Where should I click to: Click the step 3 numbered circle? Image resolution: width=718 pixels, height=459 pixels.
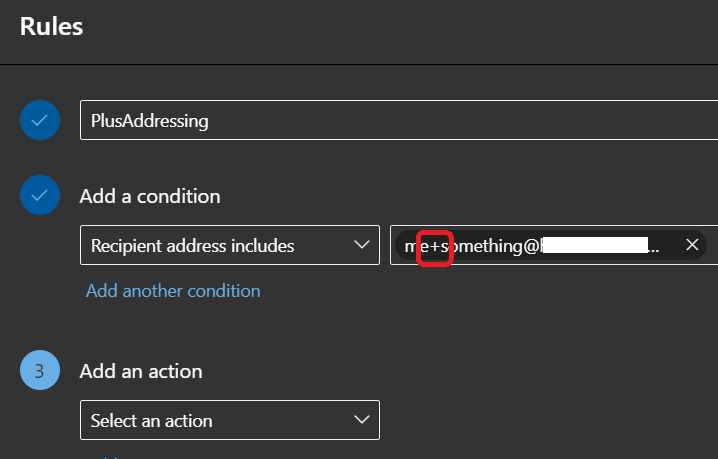[40, 371]
